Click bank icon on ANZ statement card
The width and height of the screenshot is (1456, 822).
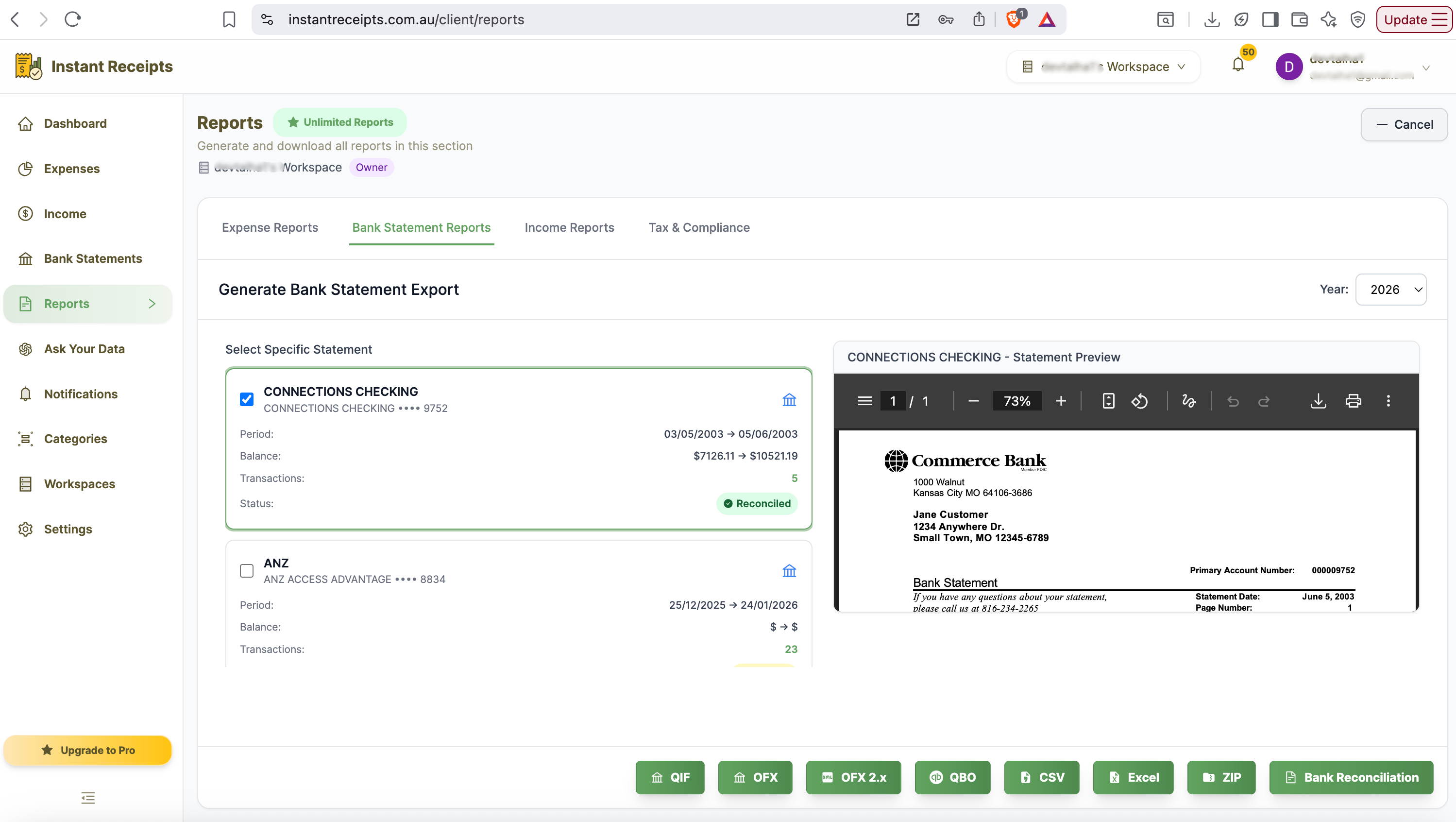pyautogui.click(x=789, y=570)
